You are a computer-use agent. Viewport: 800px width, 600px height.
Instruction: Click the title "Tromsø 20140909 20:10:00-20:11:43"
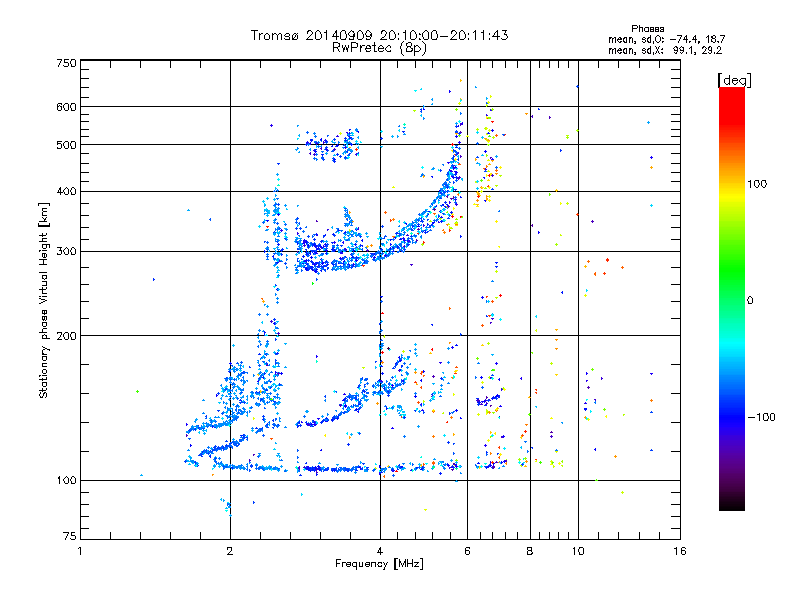(379, 35)
